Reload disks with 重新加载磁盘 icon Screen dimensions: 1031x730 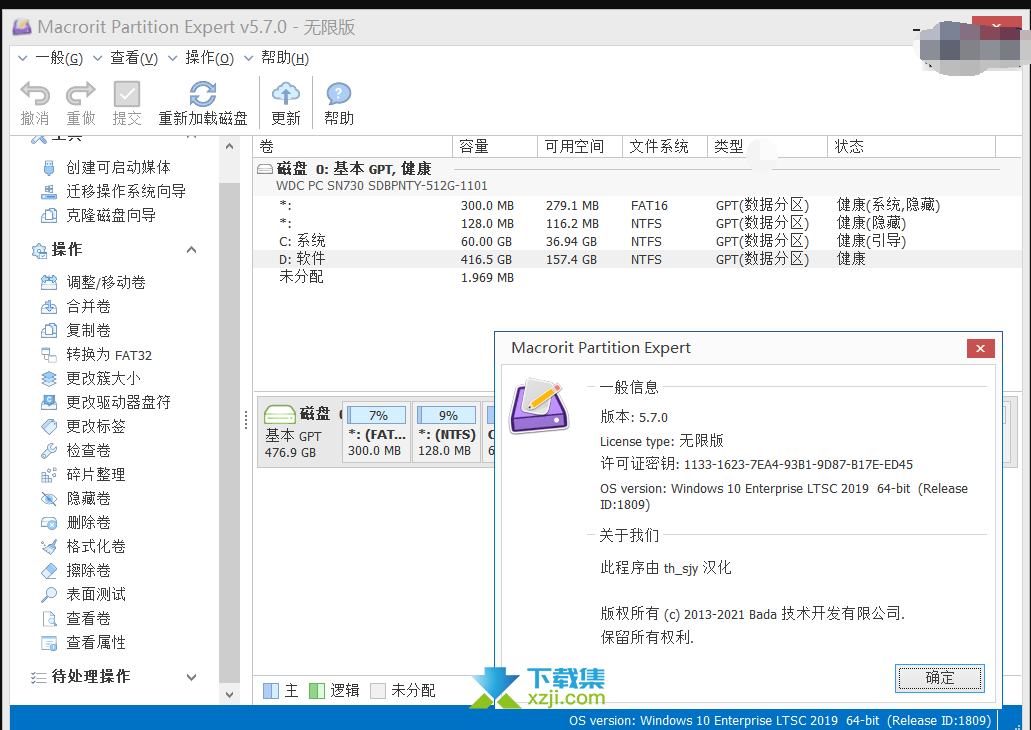pos(203,94)
